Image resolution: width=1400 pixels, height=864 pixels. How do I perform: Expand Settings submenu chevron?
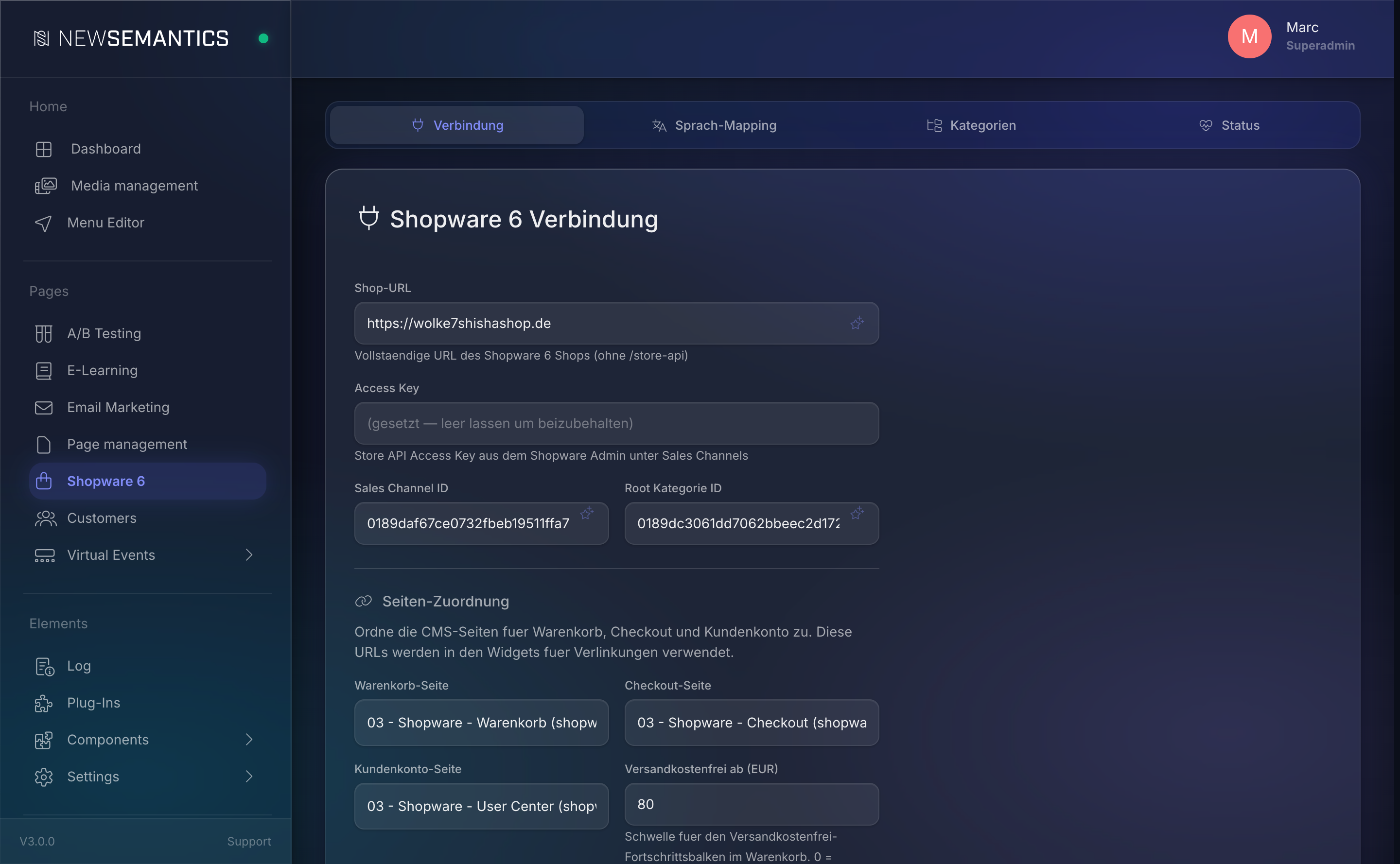[249, 777]
